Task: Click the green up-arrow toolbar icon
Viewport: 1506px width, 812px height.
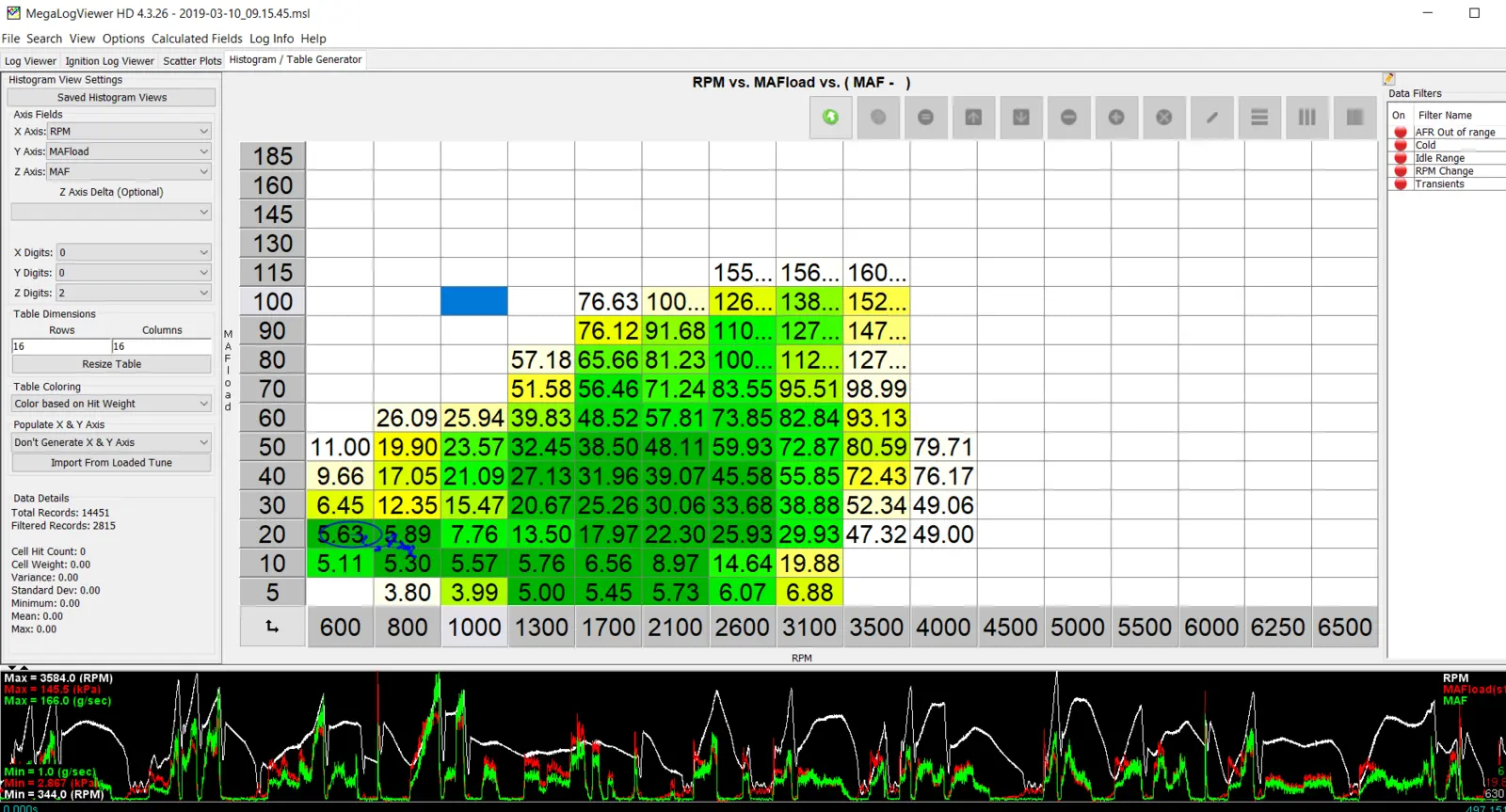Action: (830, 117)
